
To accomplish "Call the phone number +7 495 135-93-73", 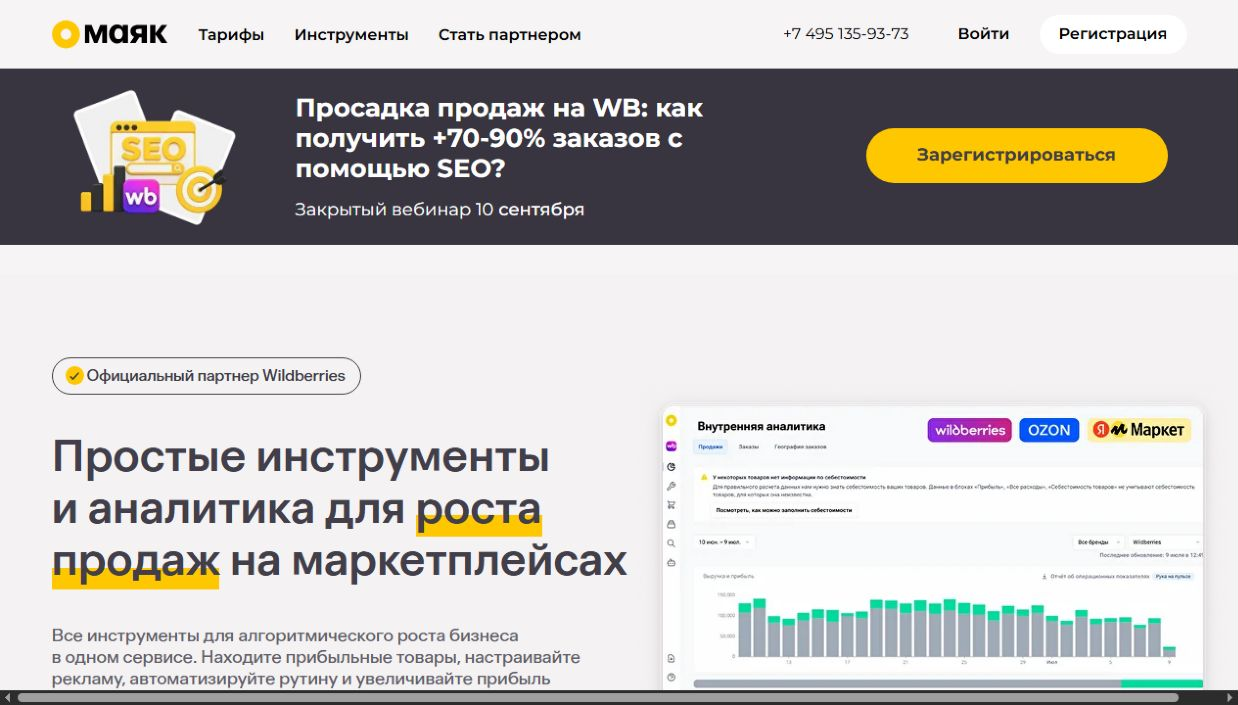I will pos(846,33).
